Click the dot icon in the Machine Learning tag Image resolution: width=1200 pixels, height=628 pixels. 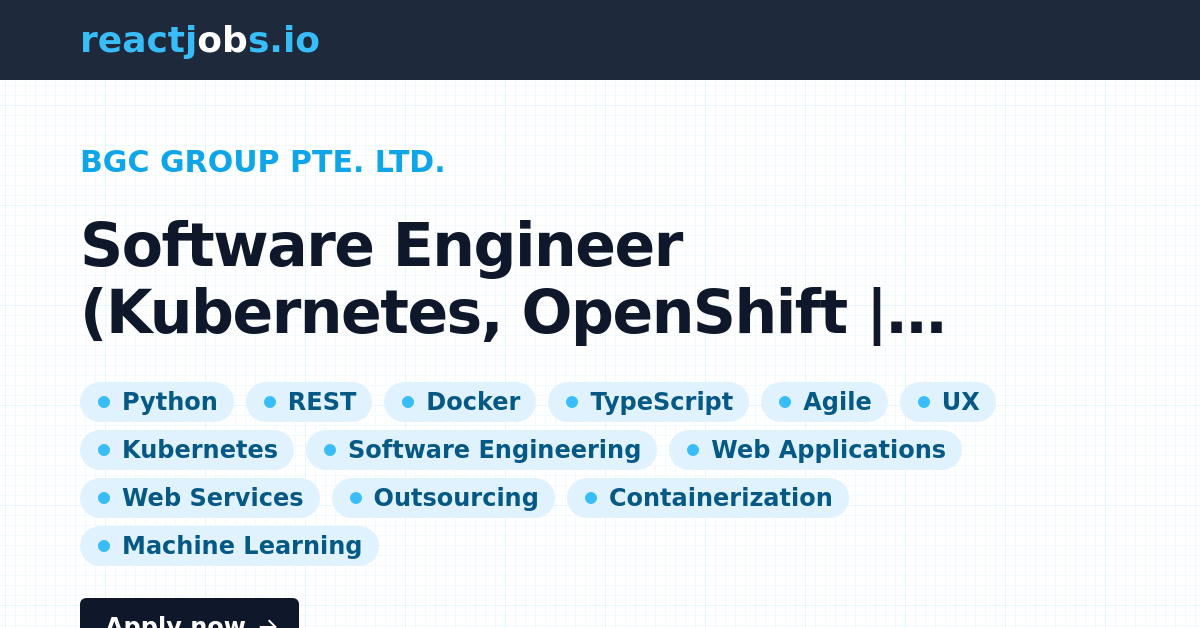click(104, 545)
